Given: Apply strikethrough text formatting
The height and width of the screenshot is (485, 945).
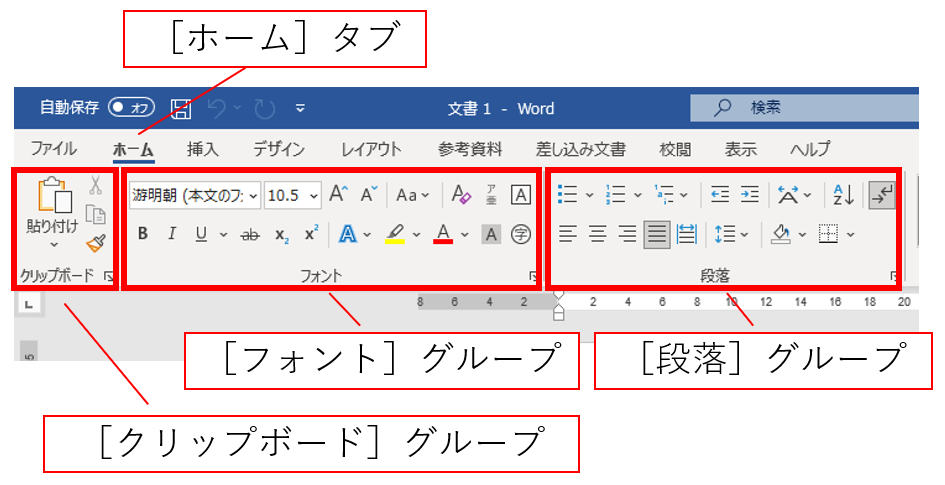Looking at the screenshot, I should pos(250,234).
